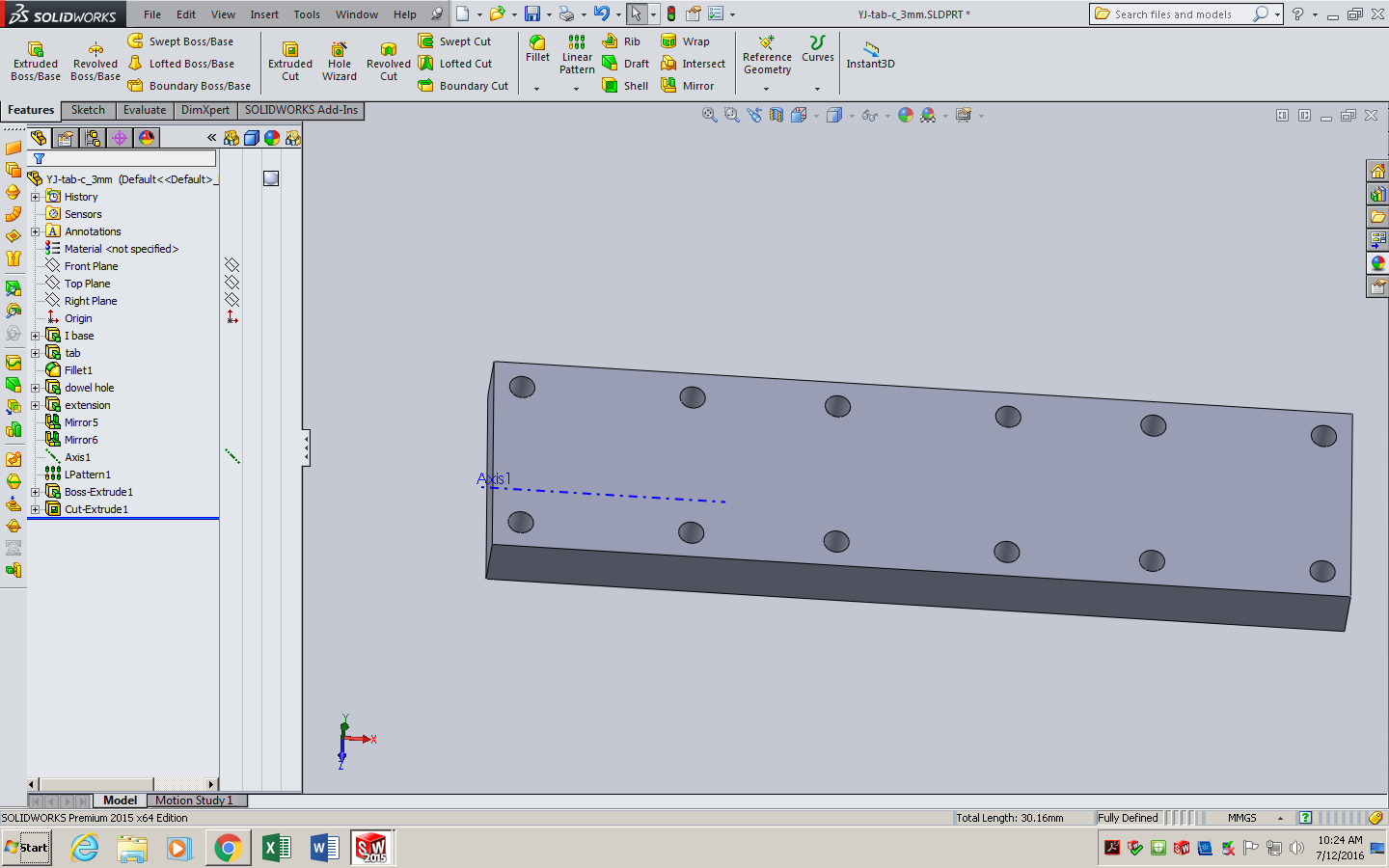Viewport: 1389px width, 868px height.
Task: Click the appearance swatch in display pane
Action: 271,178
